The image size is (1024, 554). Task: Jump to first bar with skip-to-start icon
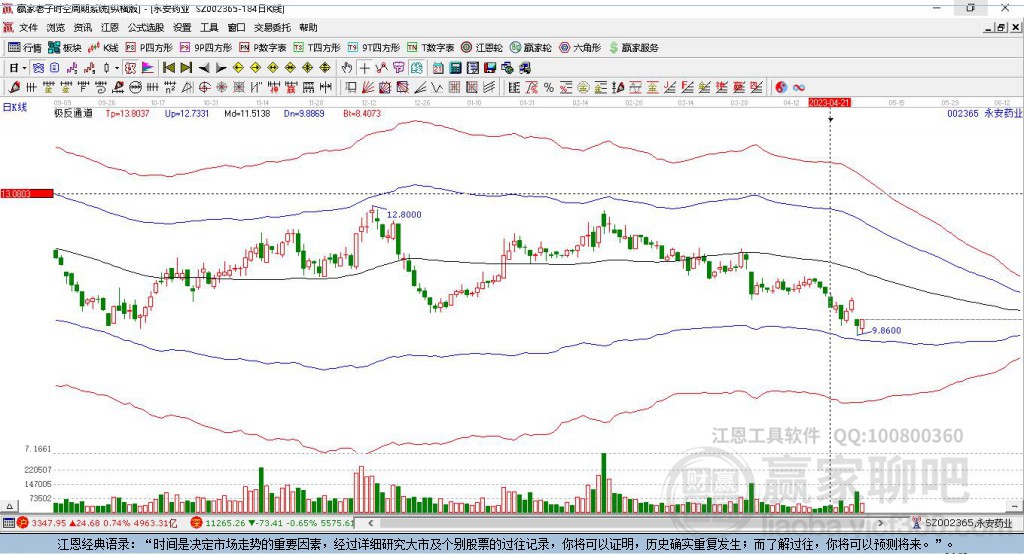(169, 68)
